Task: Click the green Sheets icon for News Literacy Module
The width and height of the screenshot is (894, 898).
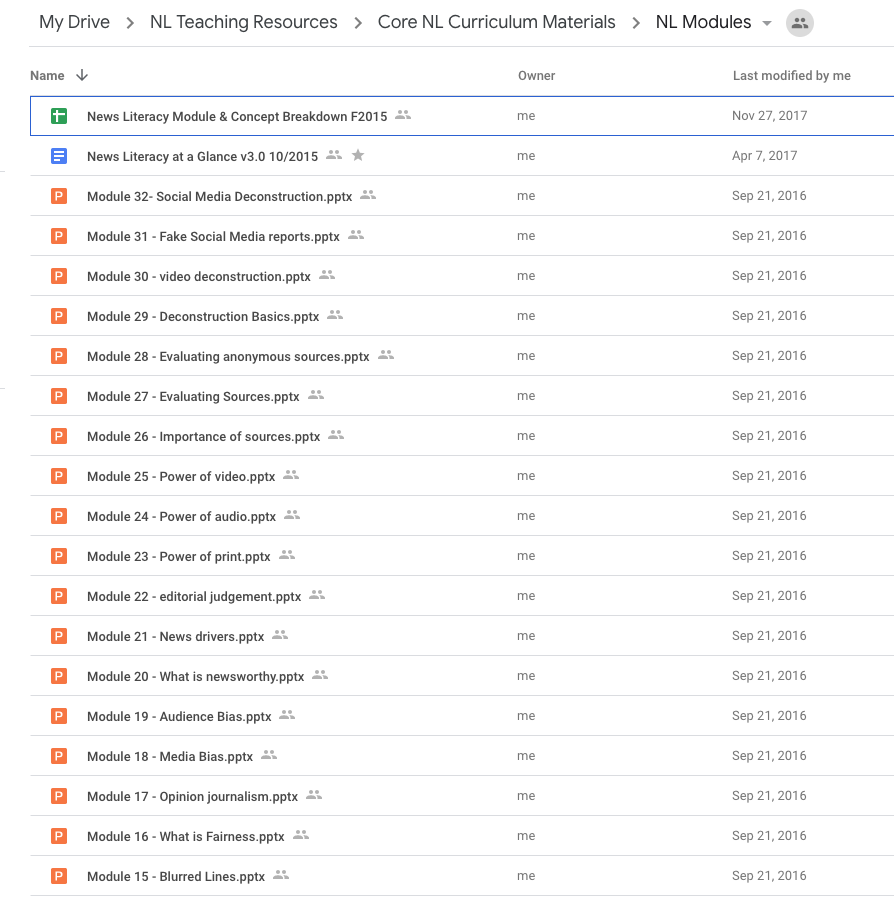Action: 59,116
